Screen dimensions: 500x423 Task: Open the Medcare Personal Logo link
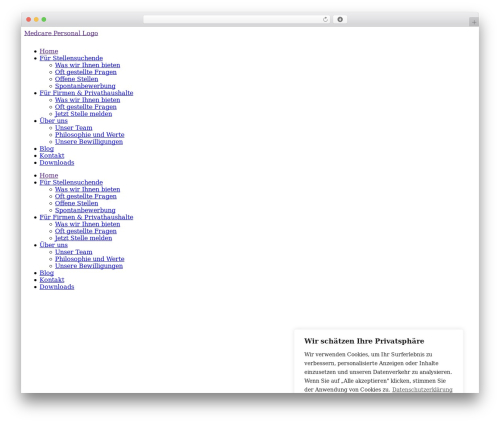pyautogui.click(x=61, y=33)
